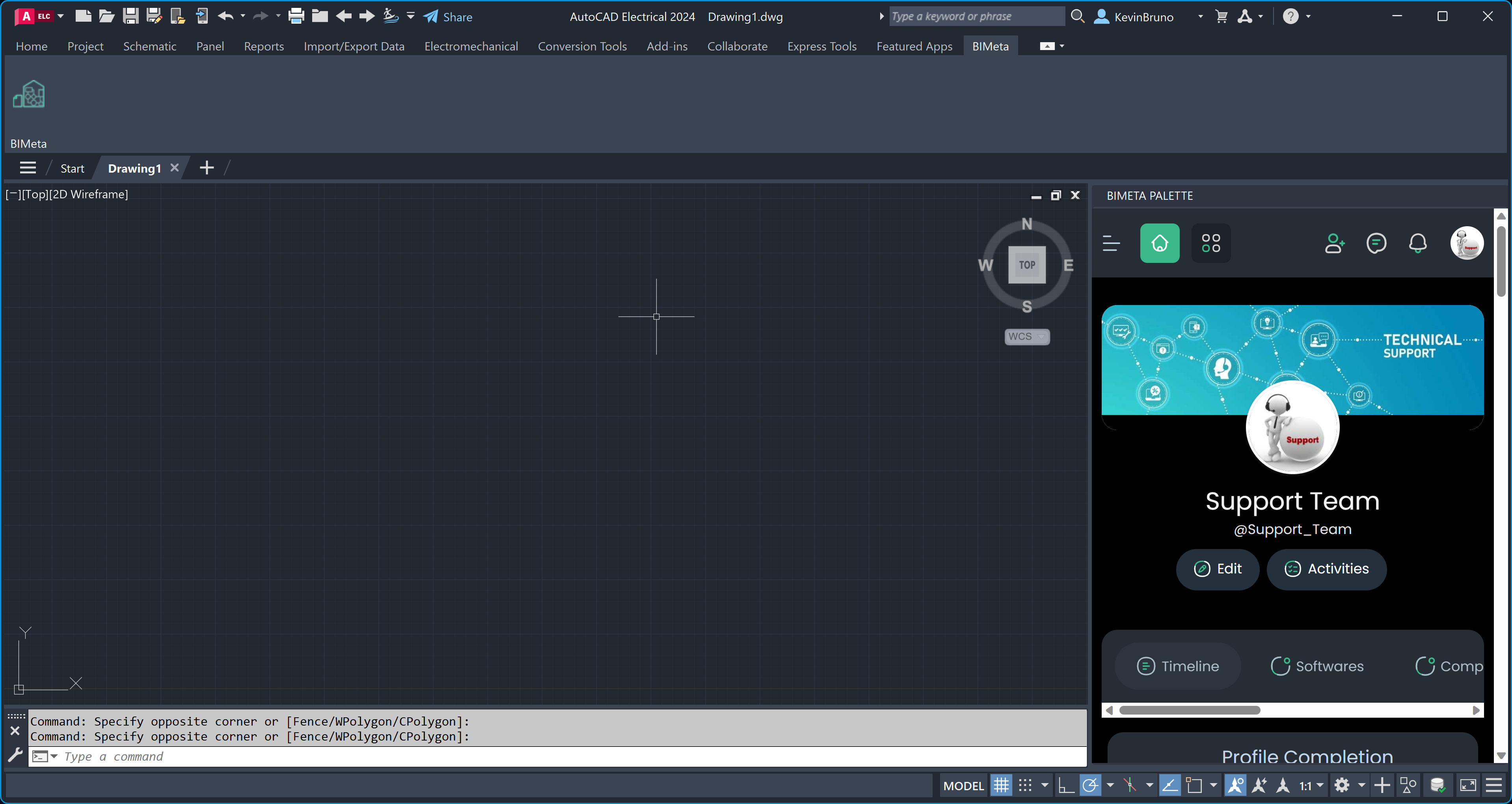Viewport: 1512px width, 804px height.
Task: Open the application menu dropdown arrow
Action: [60, 17]
